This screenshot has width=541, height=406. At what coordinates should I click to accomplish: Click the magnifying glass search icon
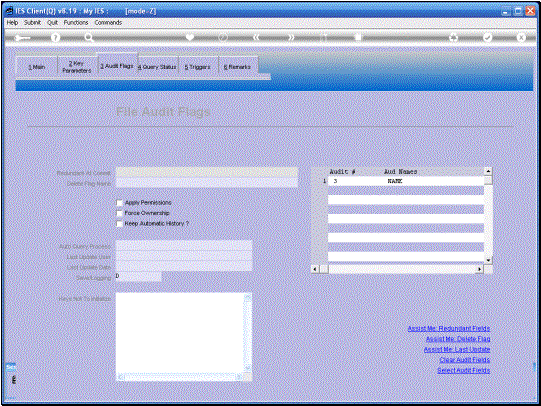point(89,38)
